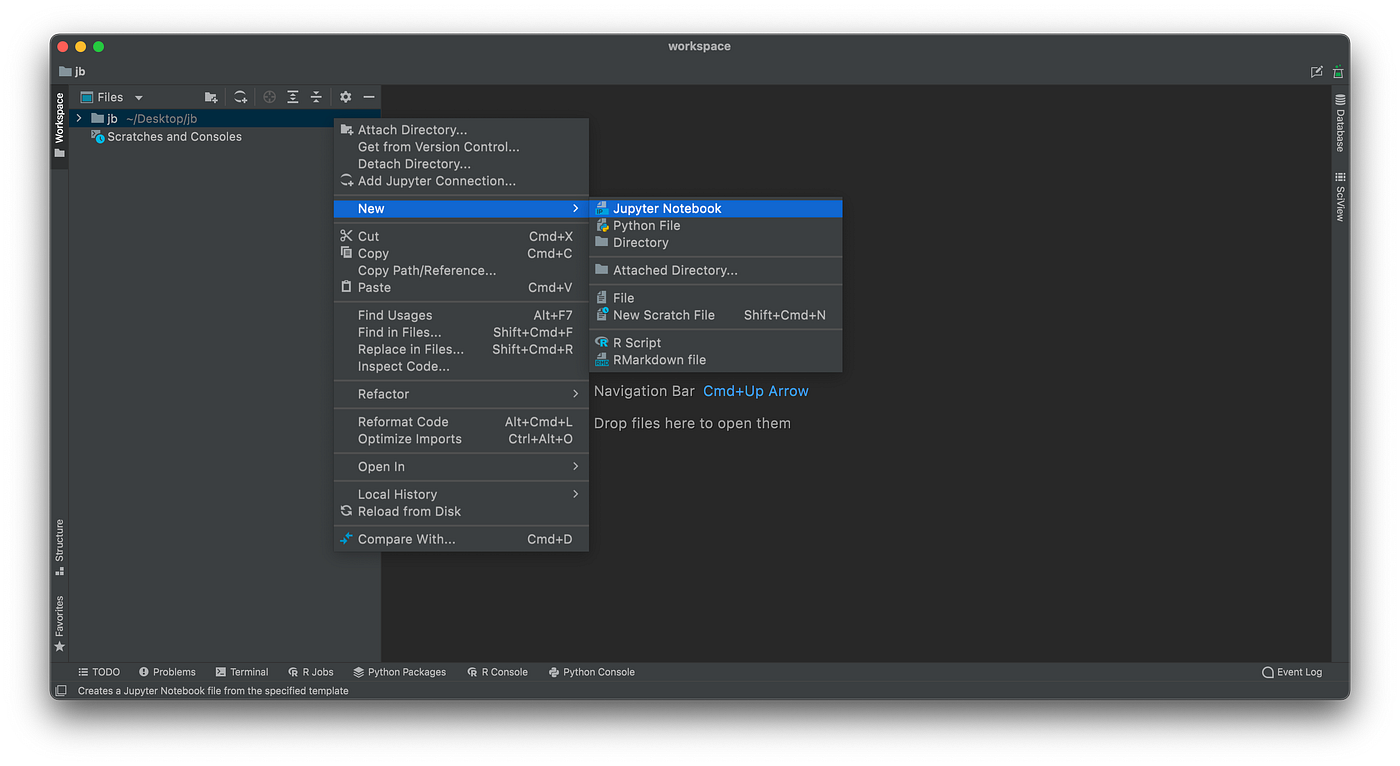Open the SciView tool window

click(x=1339, y=198)
